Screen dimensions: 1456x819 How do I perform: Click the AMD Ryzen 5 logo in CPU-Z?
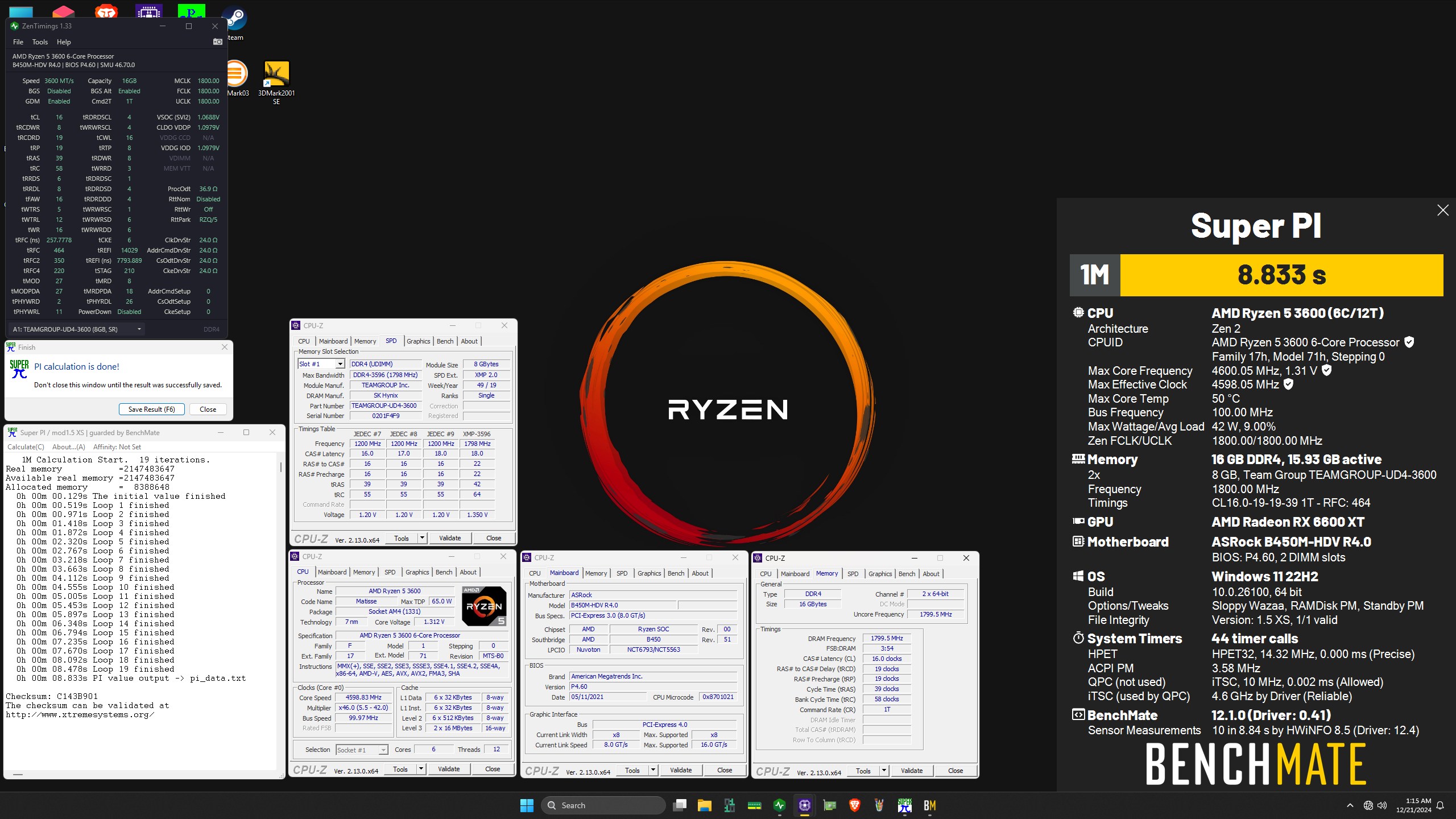point(483,606)
